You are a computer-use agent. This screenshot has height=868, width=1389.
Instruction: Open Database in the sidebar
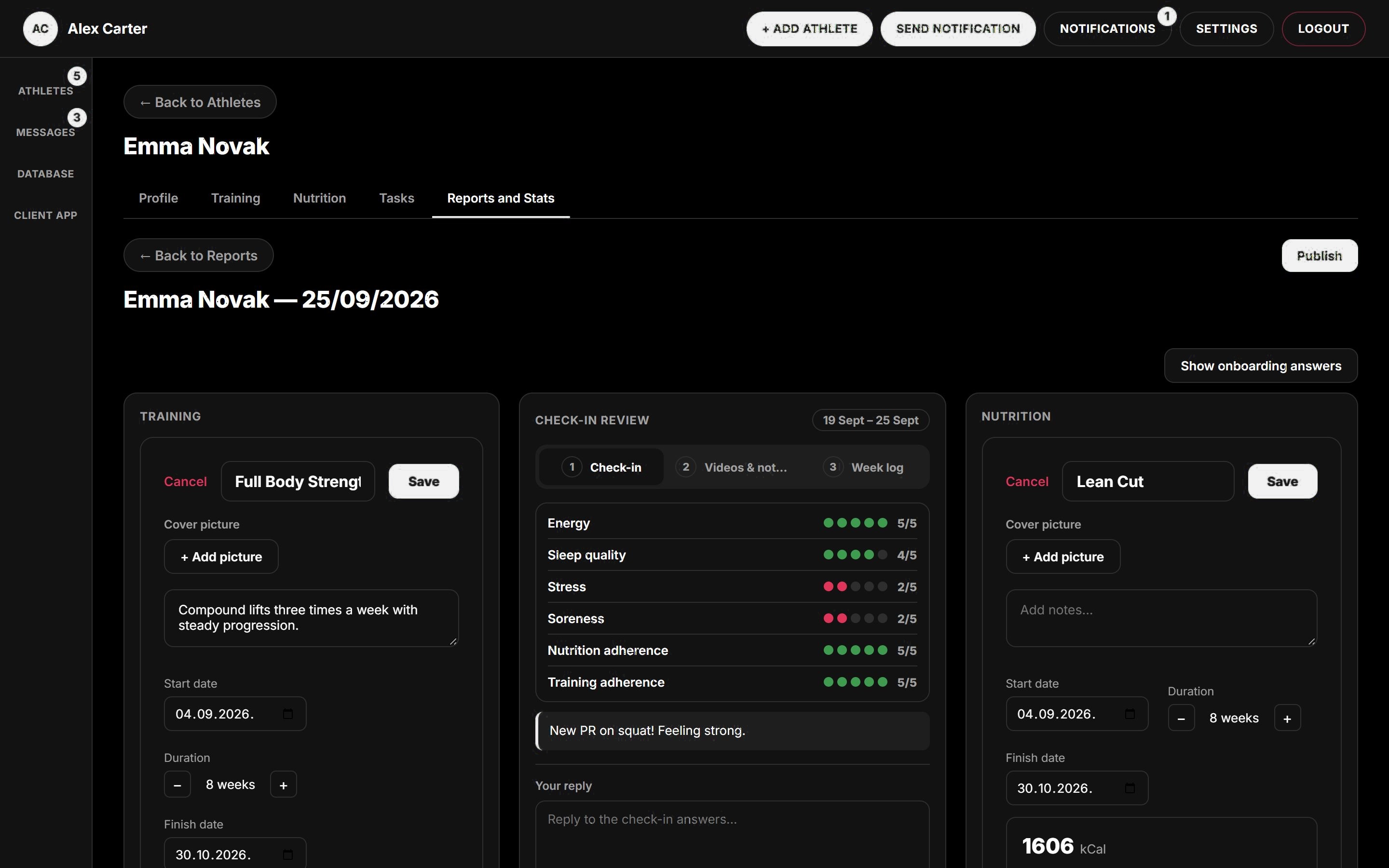point(46,174)
